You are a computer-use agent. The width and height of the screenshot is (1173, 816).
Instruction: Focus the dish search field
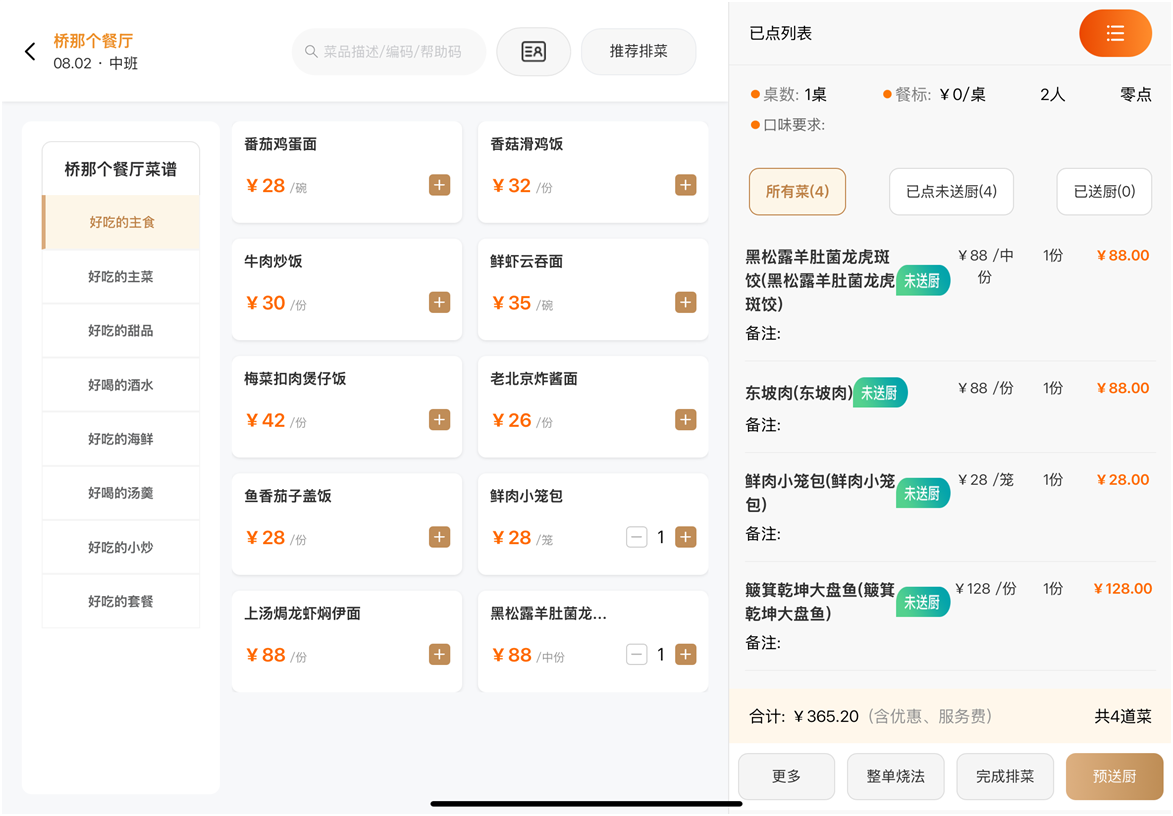pyautogui.click(x=390, y=52)
